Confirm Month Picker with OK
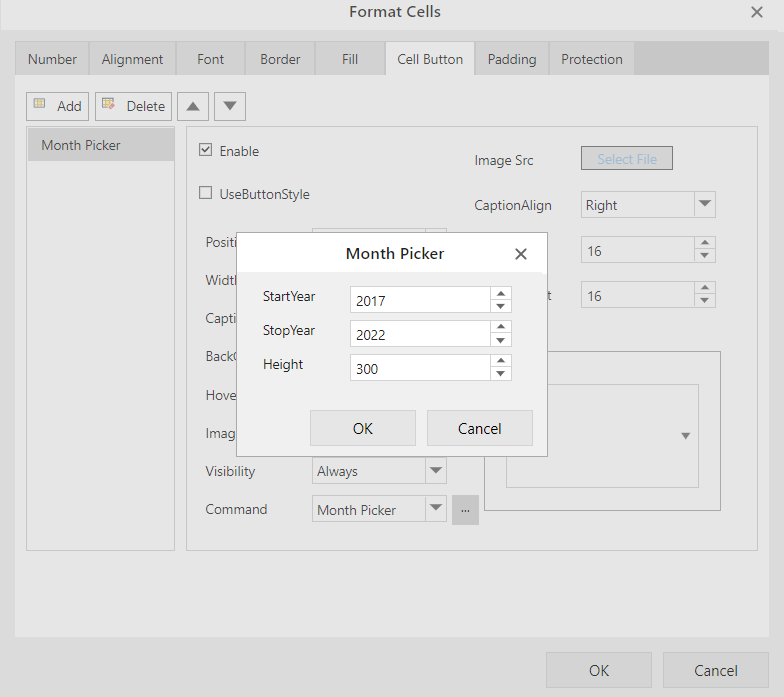 pos(362,428)
